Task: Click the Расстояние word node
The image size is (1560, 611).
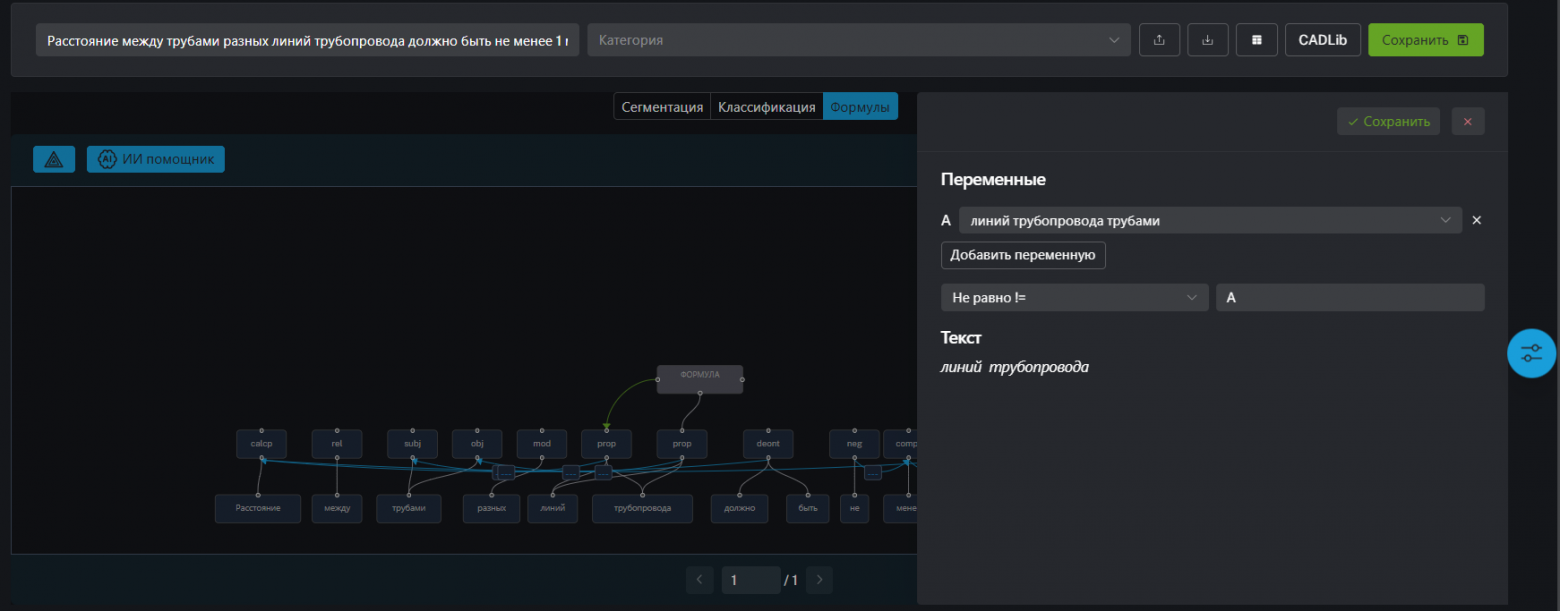Action: pyautogui.click(x=258, y=508)
